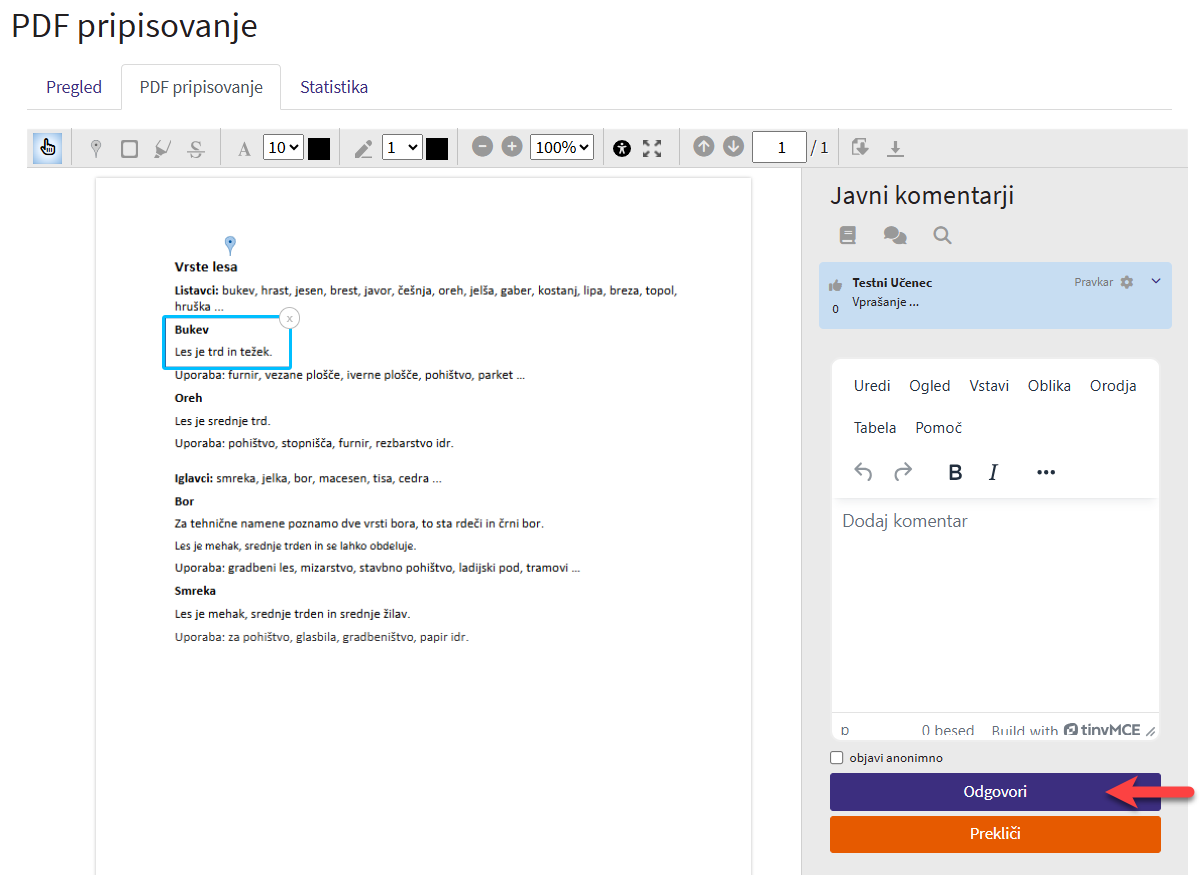Click the 'Smreka' heading in the document
This screenshot has height=875, width=1204.
[195, 591]
